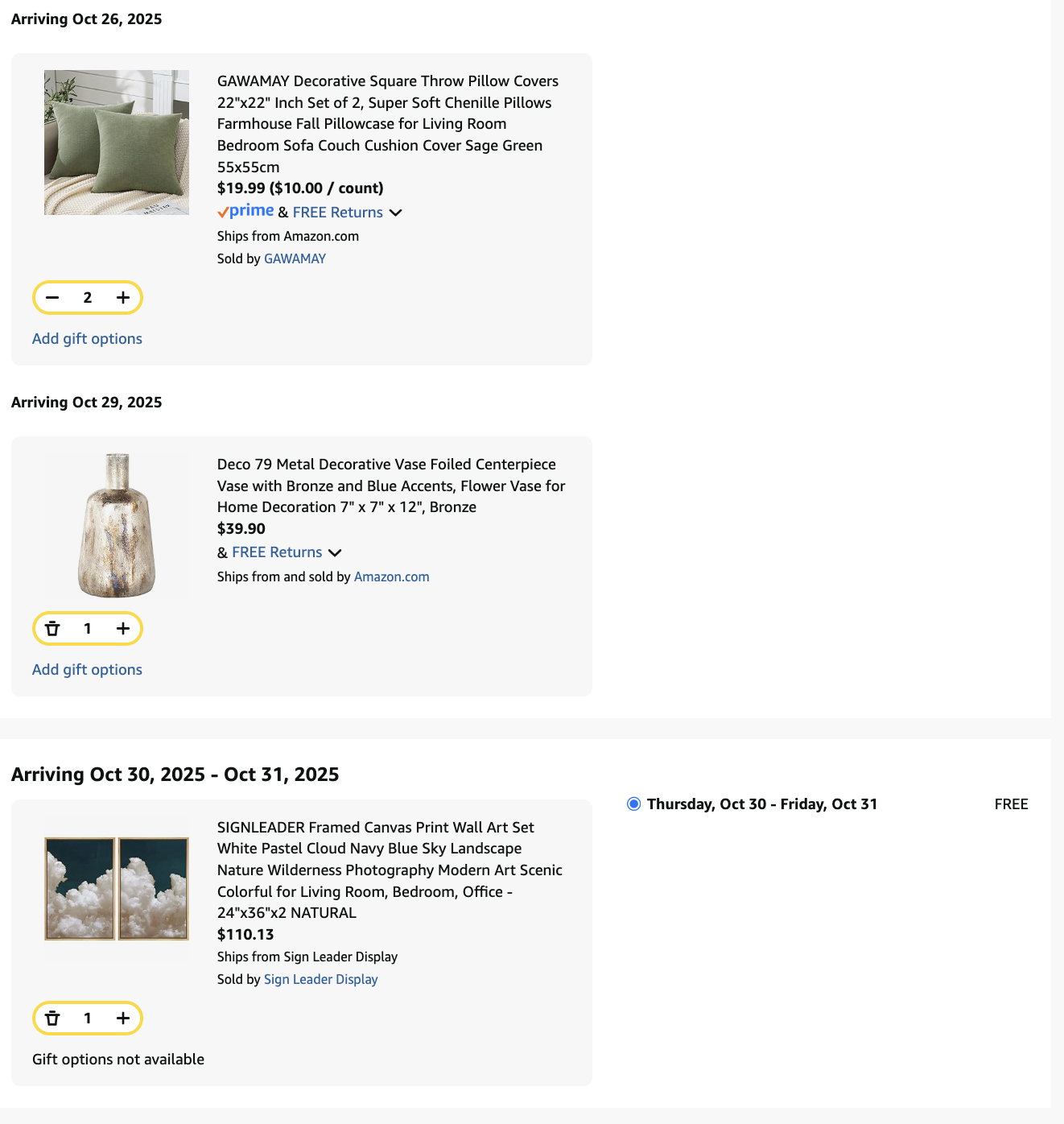View cloud canvas wall art image
This screenshot has width=1064, height=1124.
coord(117,889)
